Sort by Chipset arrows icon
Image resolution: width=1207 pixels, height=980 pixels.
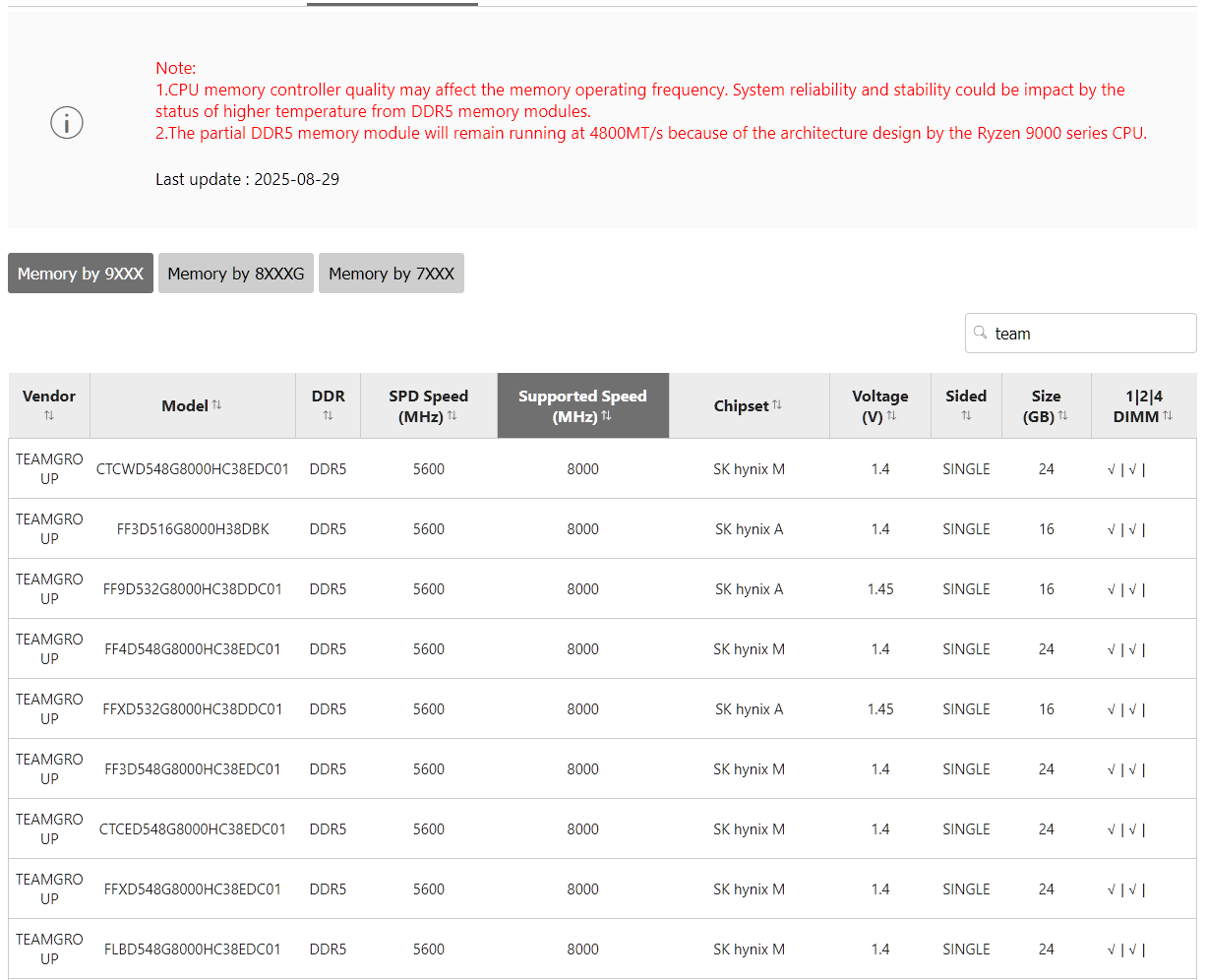point(777,404)
